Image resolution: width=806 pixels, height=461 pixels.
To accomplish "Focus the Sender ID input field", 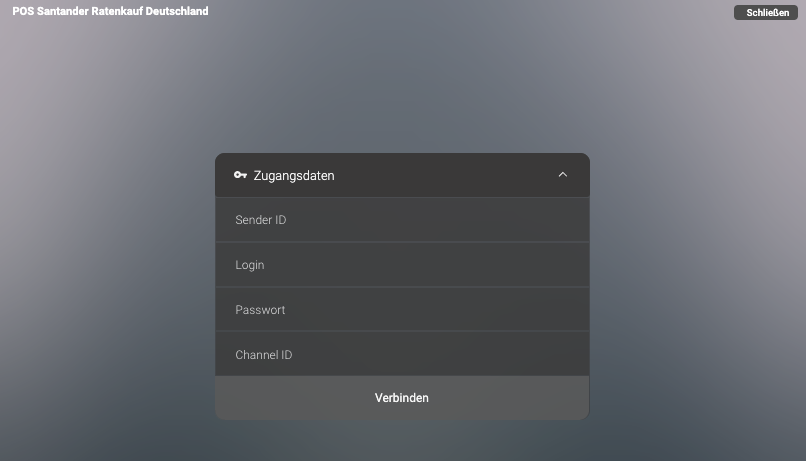I will 402,220.
